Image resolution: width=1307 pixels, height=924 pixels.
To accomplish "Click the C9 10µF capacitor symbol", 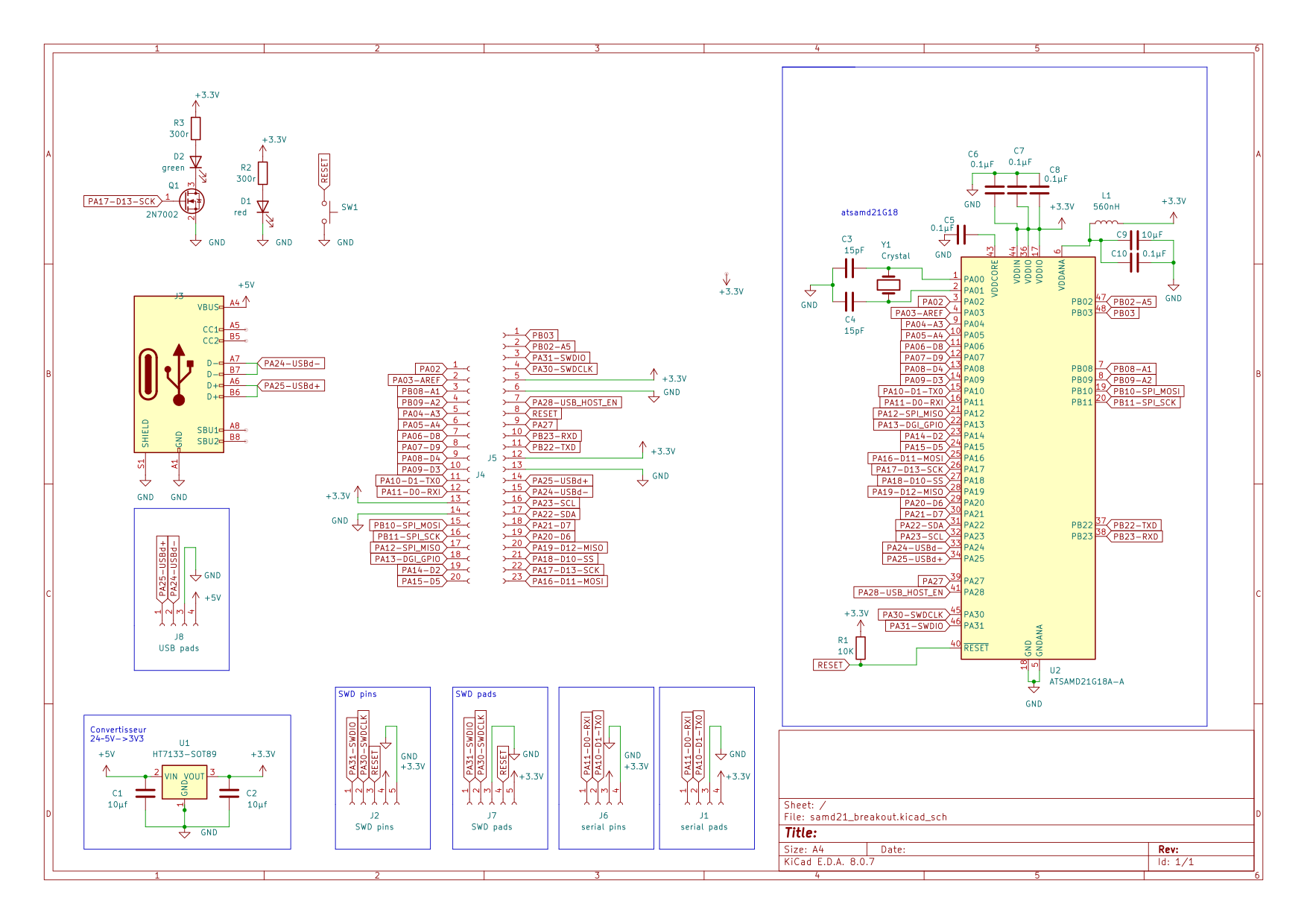I will [1134, 241].
